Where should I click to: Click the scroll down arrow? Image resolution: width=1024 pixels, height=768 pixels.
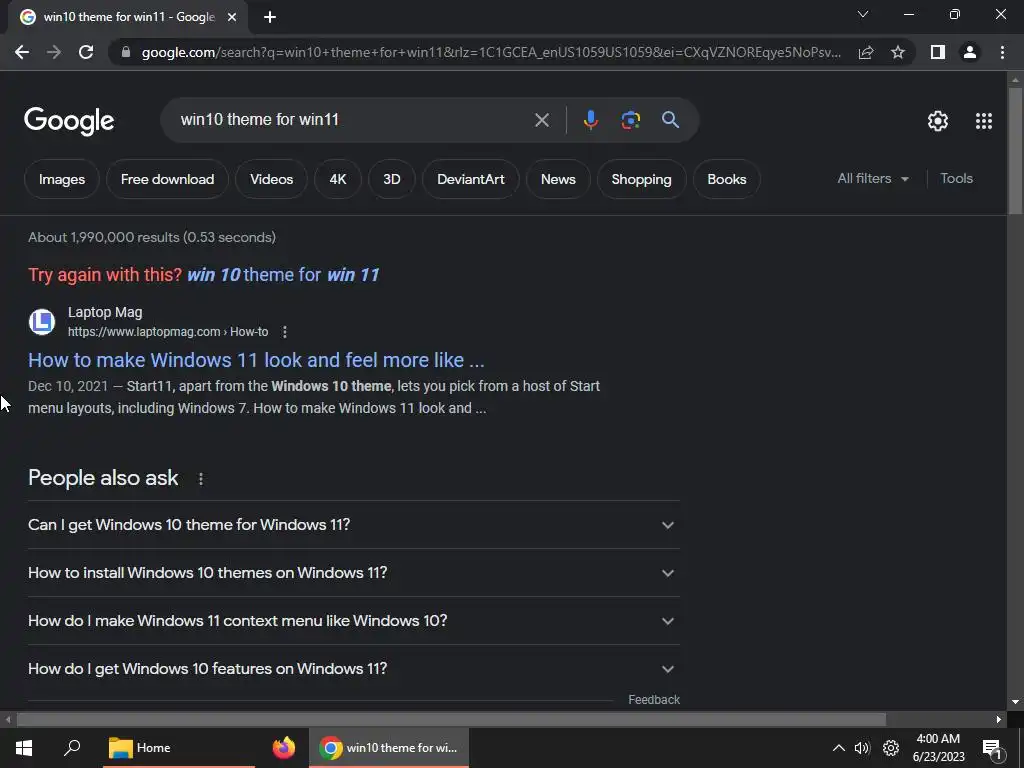coord(1015,702)
